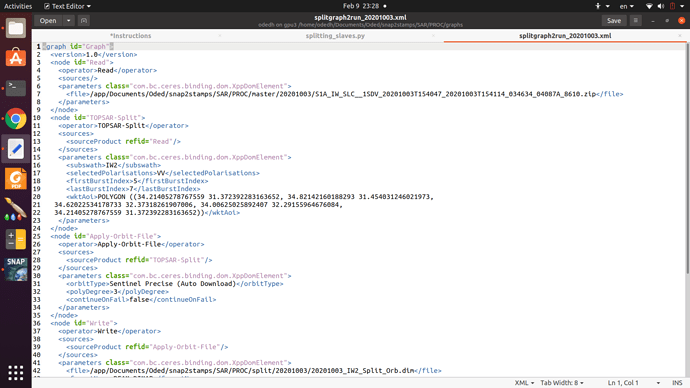The width and height of the screenshot is (690, 388).
Task: Open the Terminal dock icon
Action: [16, 88]
